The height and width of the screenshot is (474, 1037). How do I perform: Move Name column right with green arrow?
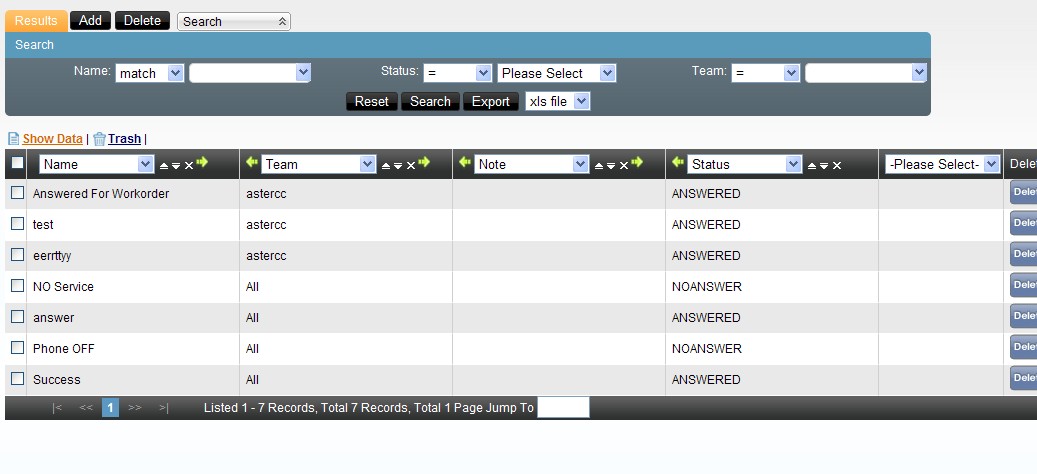coord(203,163)
